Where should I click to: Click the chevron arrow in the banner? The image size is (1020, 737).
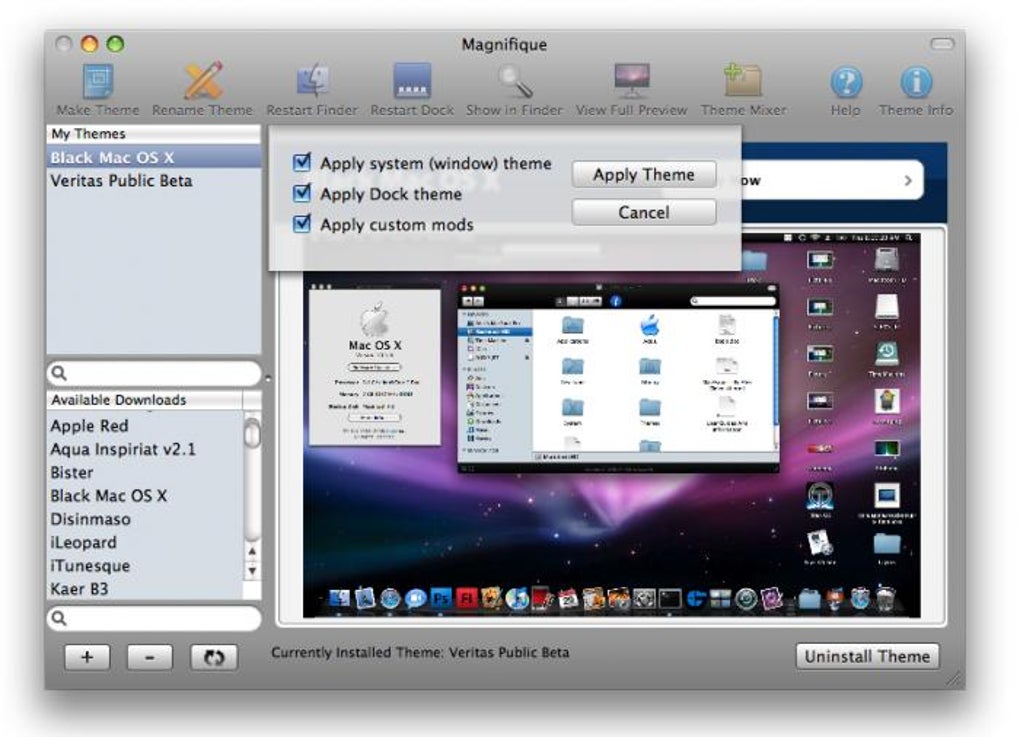[908, 180]
